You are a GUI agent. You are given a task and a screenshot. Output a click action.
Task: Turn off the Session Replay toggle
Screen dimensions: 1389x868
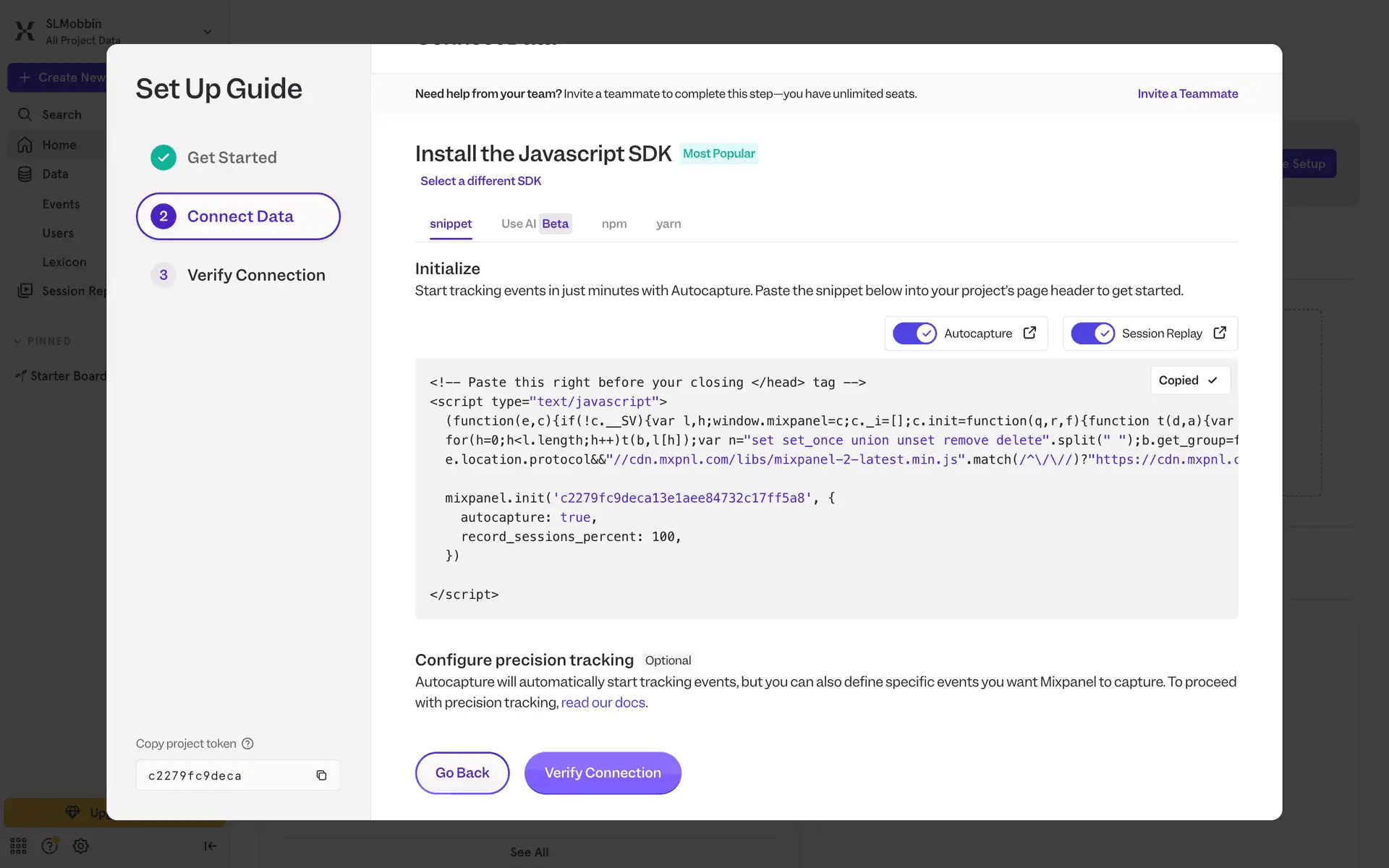click(1092, 333)
